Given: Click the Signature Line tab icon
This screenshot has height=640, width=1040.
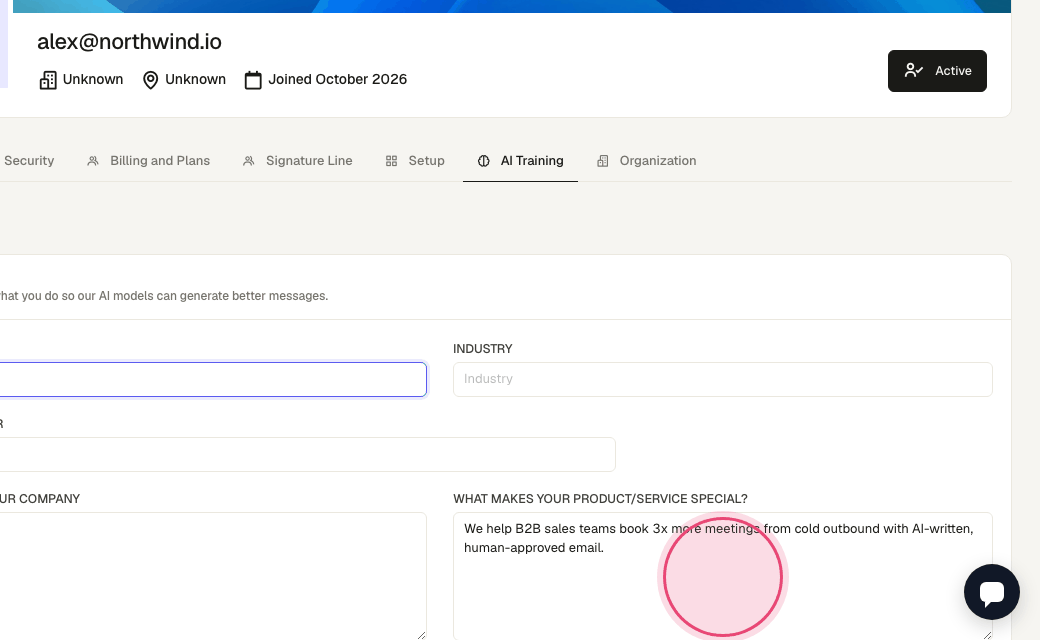Looking at the screenshot, I should (249, 161).
